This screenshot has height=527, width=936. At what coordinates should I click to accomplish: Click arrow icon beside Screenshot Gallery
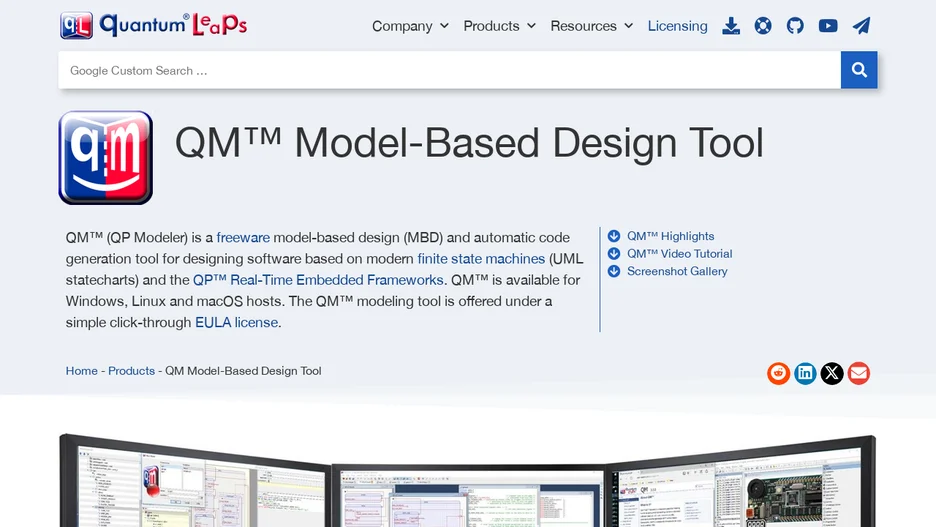(614, 271)
